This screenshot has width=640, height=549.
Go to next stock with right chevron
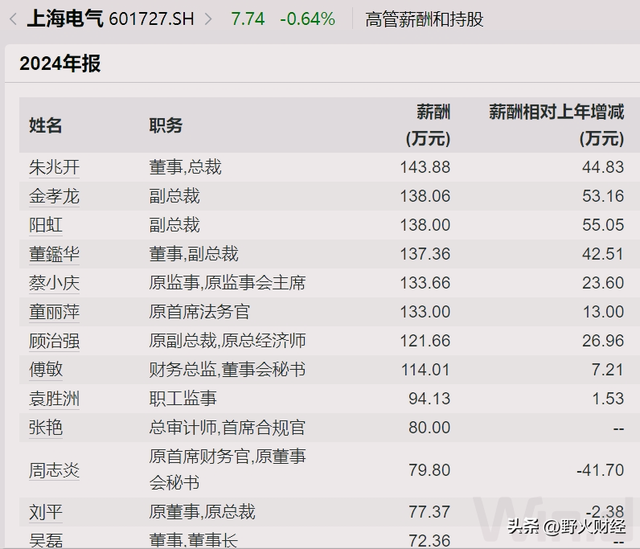[208, 19]
